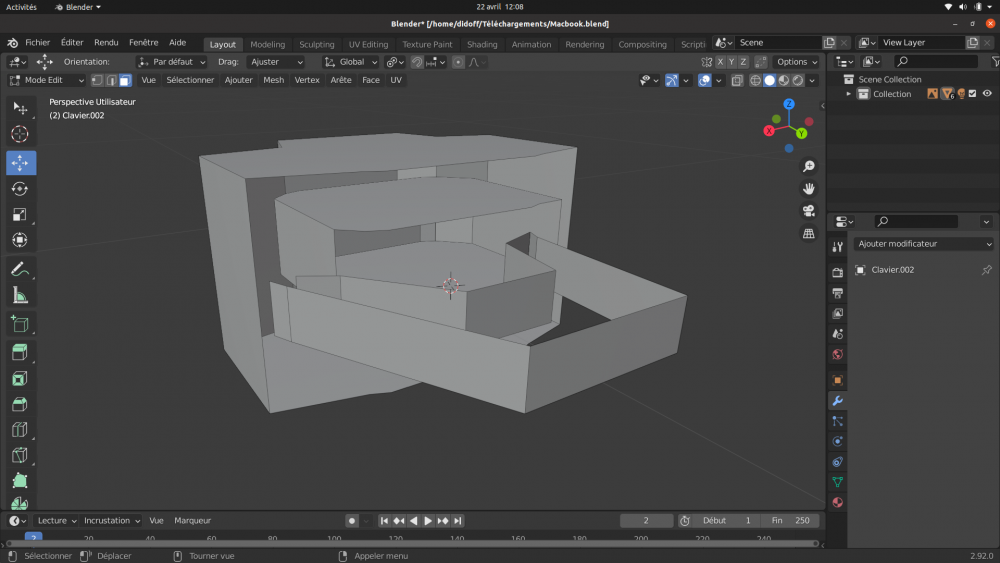Switch to rendered shading

[x=798, y=80]
